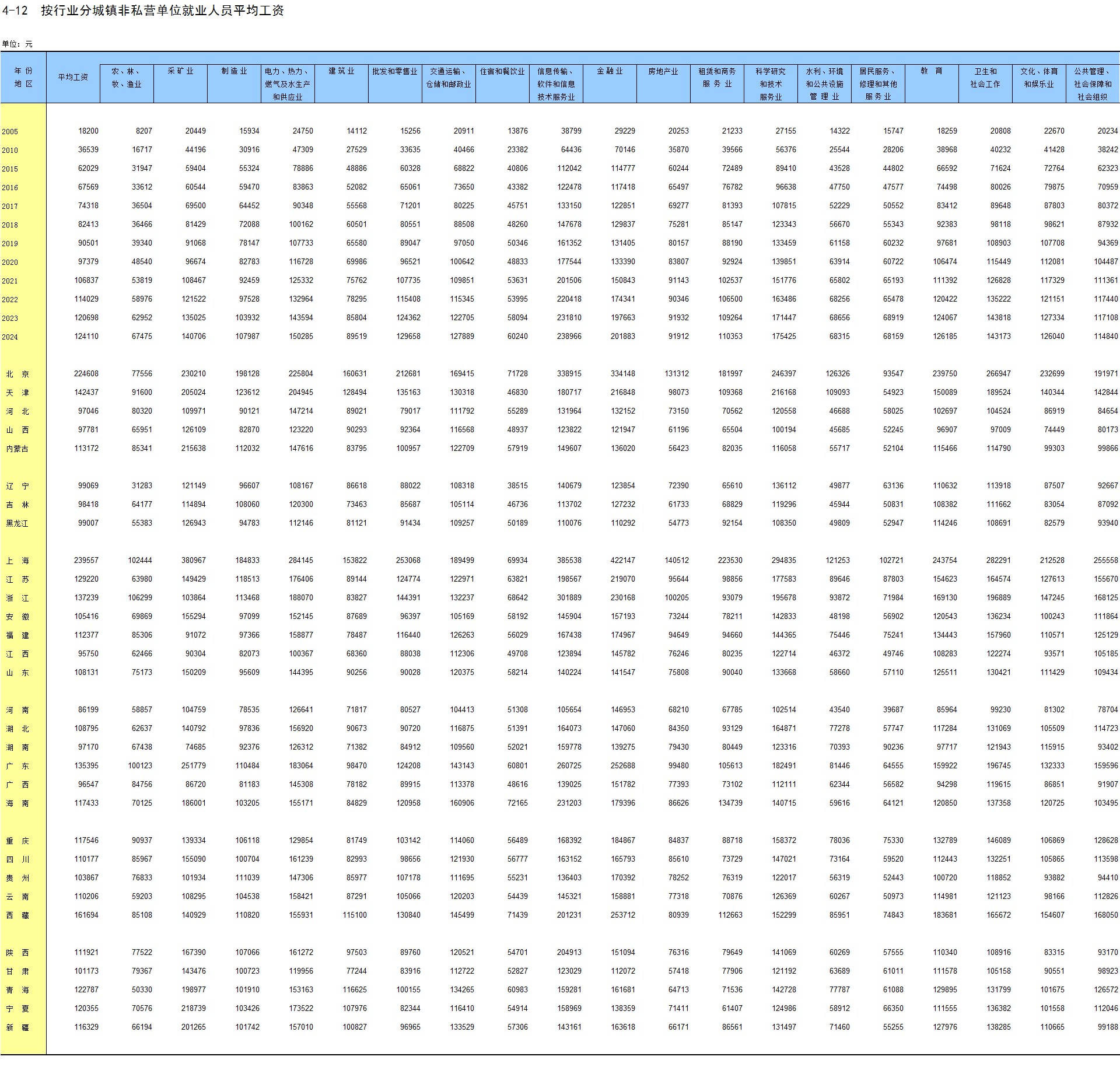Image resolution: width=1120 pixels, height=1074 pixels.
Task: Click the 2024 year row label
Action: 10,337
